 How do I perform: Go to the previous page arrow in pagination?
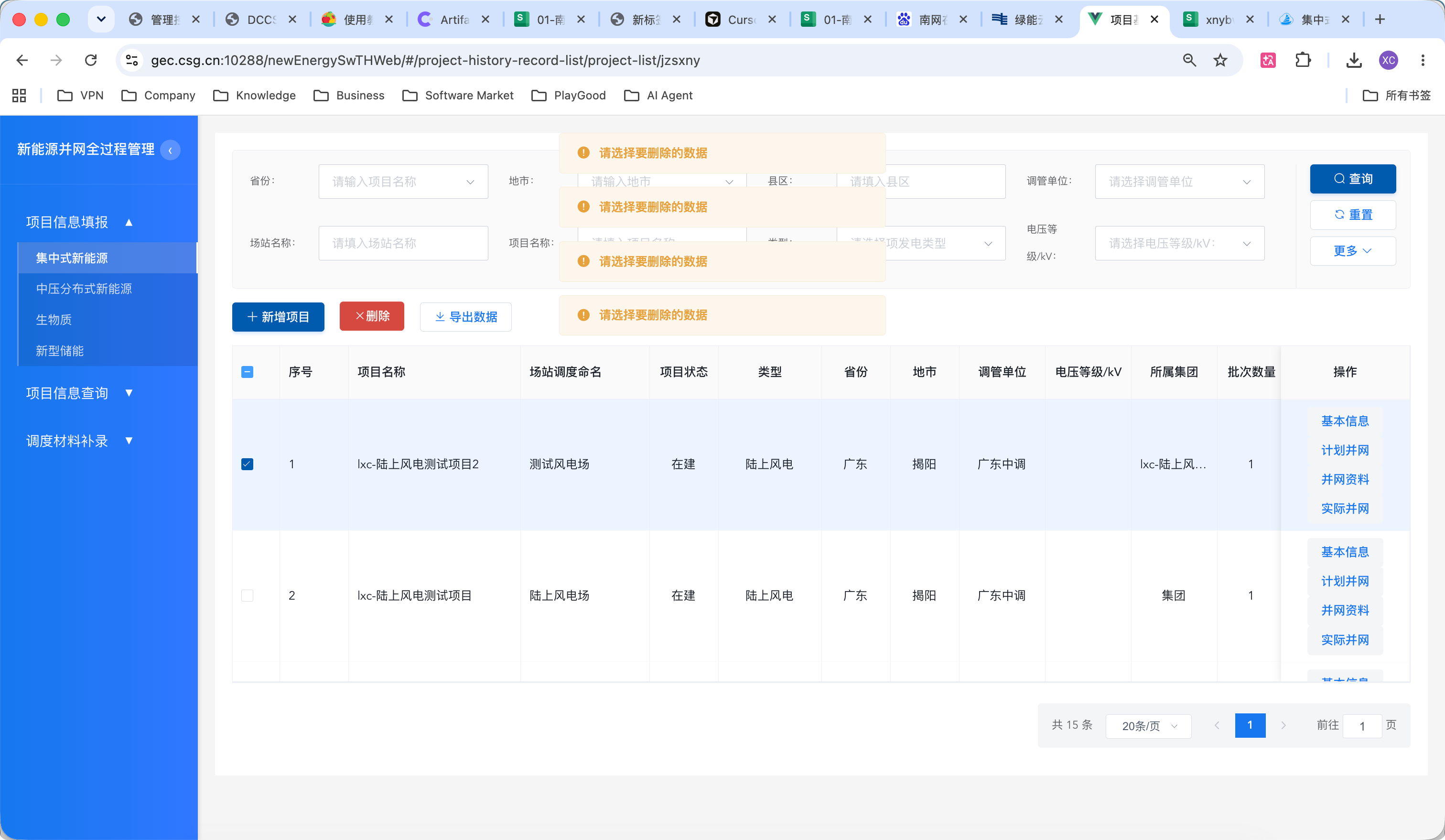pos(1217,725)
